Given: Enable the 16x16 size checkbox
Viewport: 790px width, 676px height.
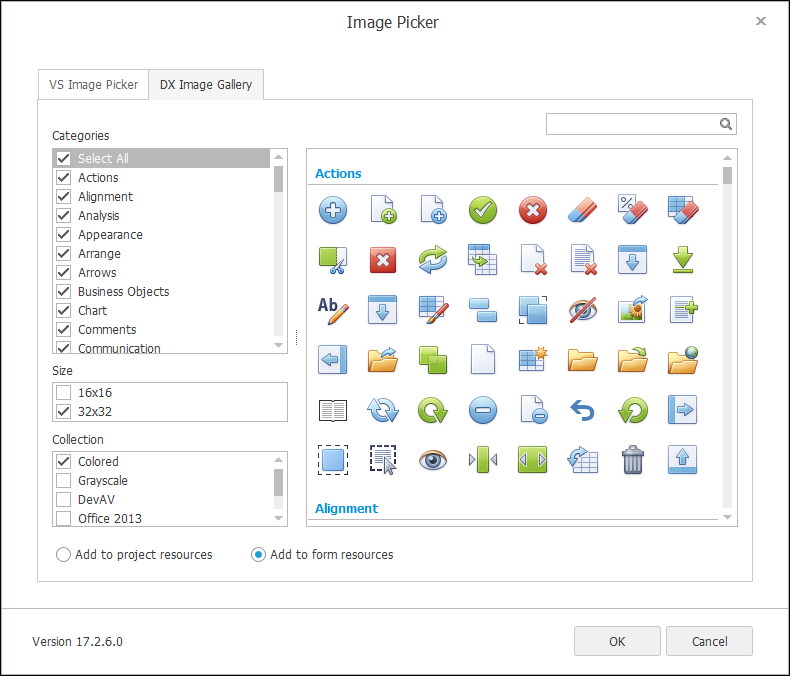Looking at the screenshot, I should pos(63,392).
